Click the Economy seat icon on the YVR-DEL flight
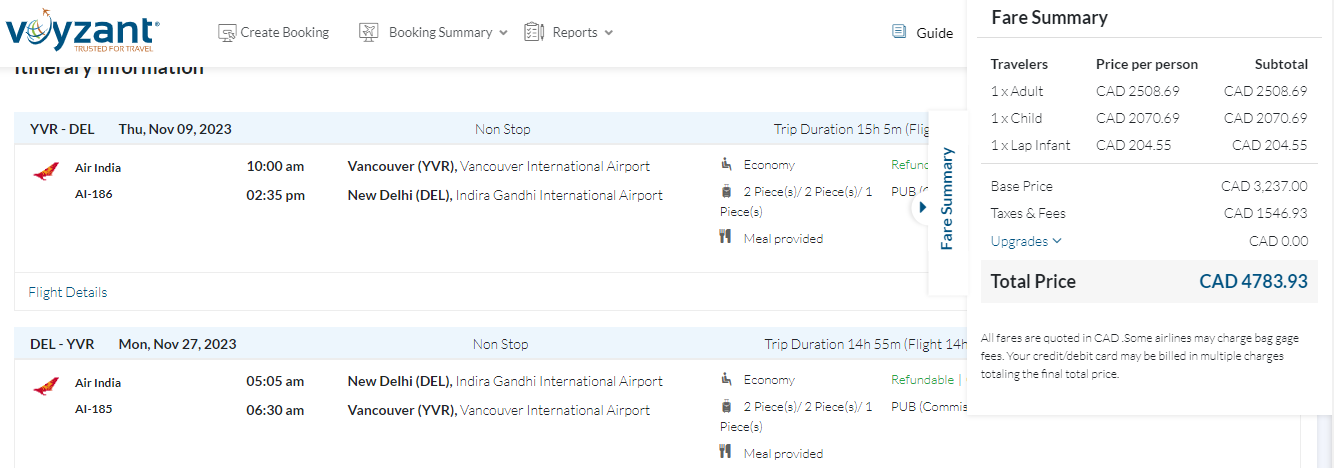This screenshot has width=1334, height=468. [x=727, y=164]
